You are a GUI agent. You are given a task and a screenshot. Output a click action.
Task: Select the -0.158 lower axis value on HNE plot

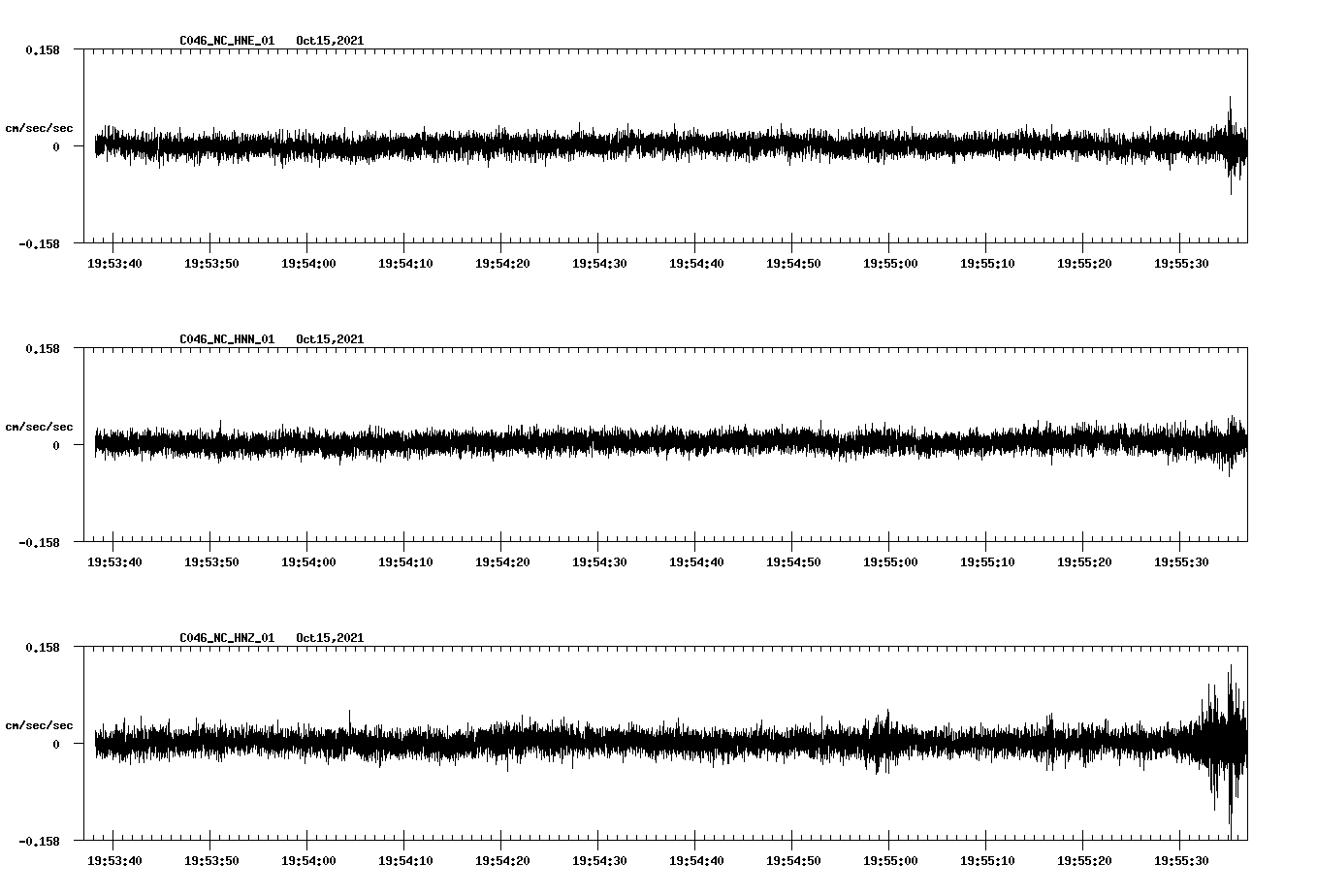coord(39,244)
